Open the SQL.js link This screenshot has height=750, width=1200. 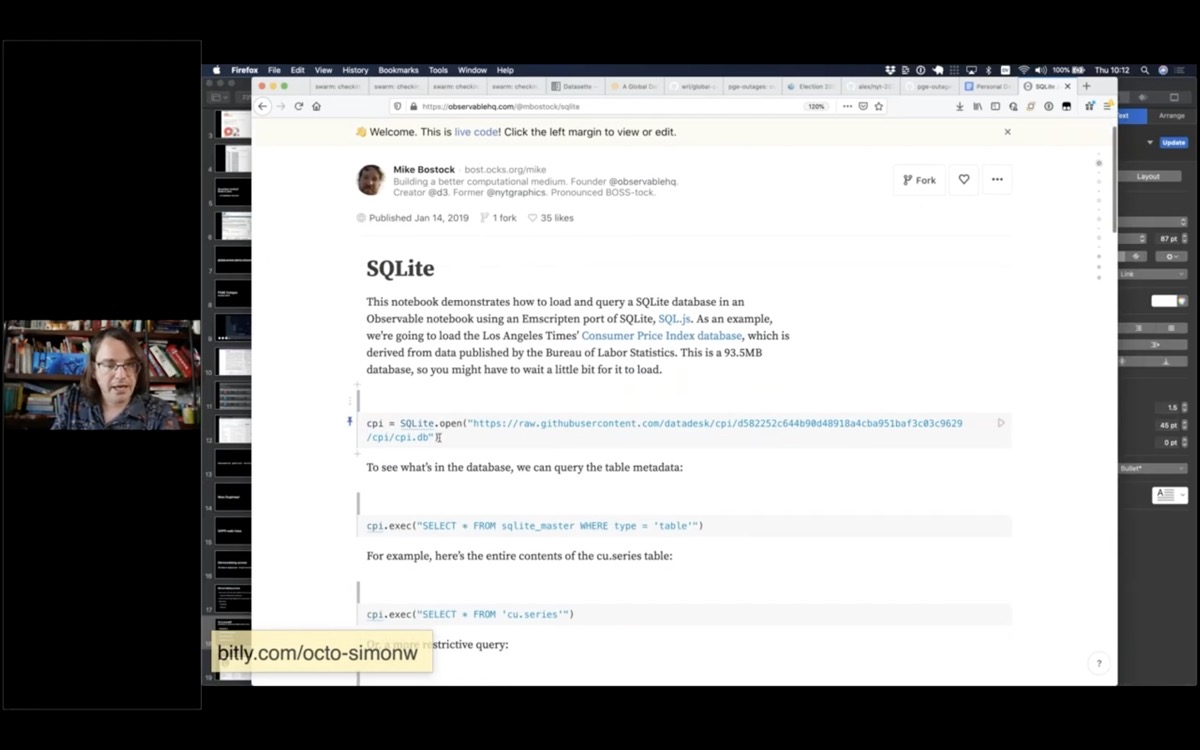tap(675, 318)
